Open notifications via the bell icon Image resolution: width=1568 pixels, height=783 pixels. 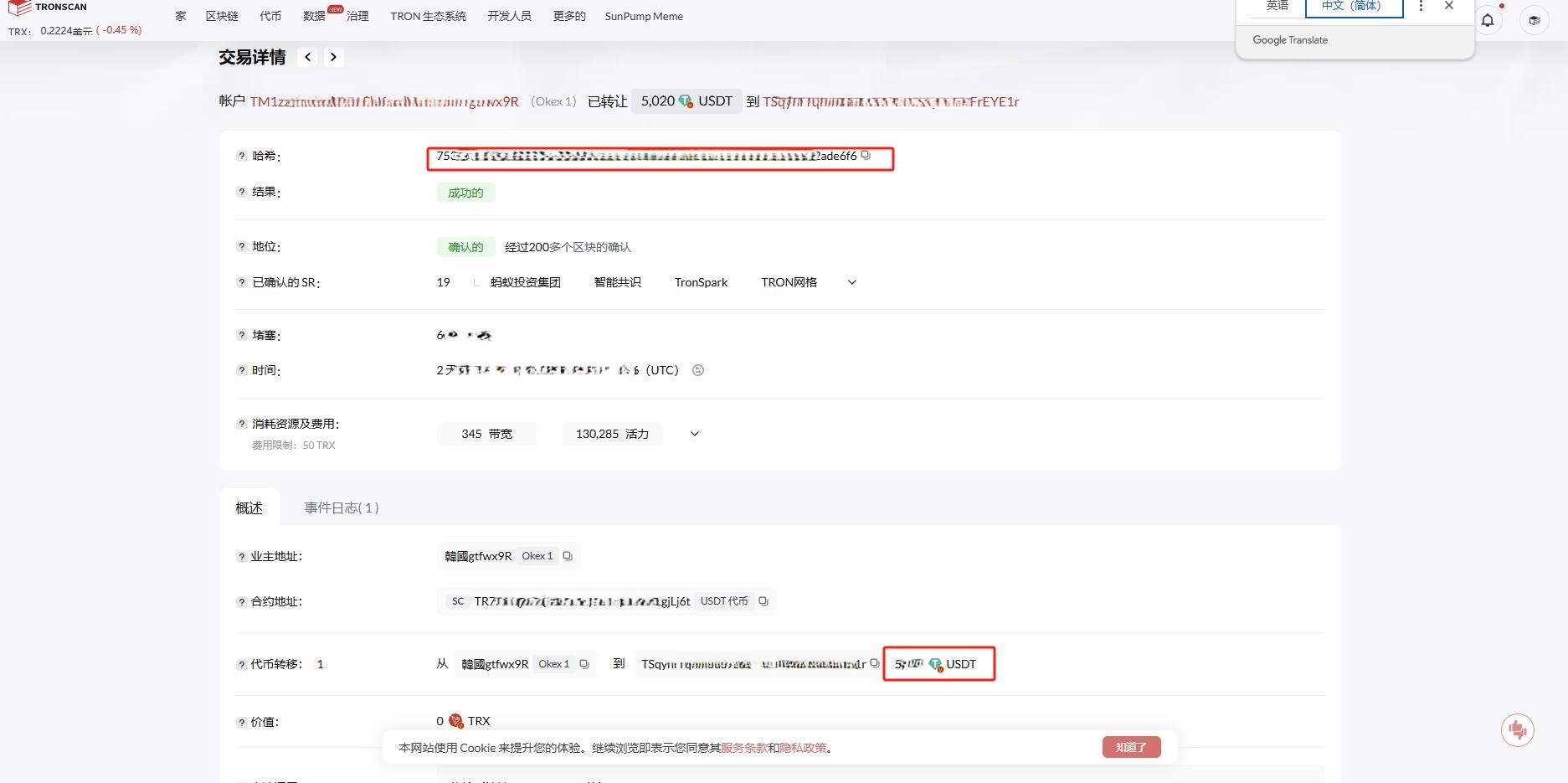click(1488, 20)
